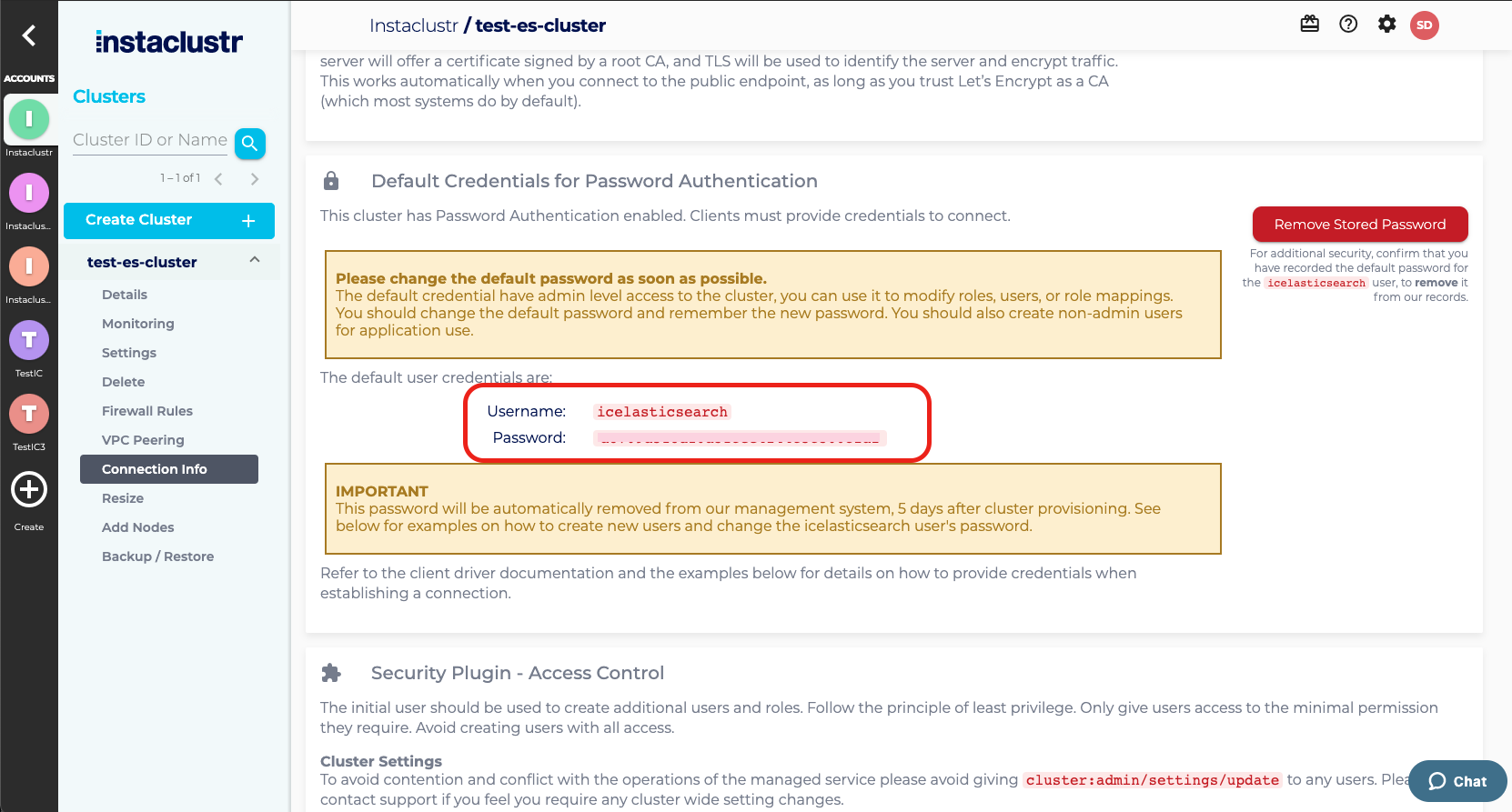The height and width of the screenshot is (812, 1512).
Task: Select the TestIC3 account avatar
Action: tap(29, 414)
